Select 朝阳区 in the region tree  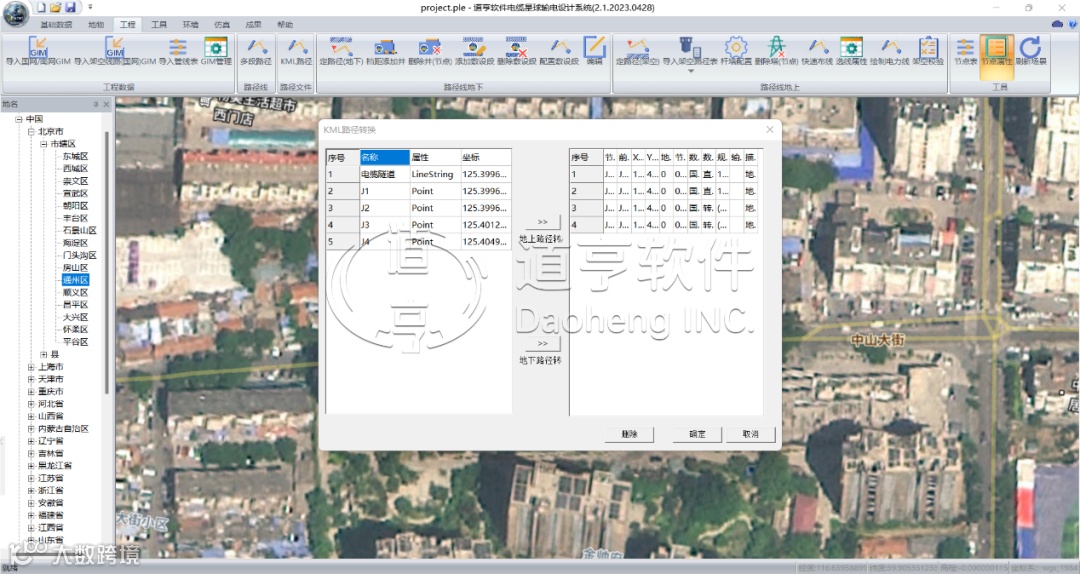click(x=75, y=206)
